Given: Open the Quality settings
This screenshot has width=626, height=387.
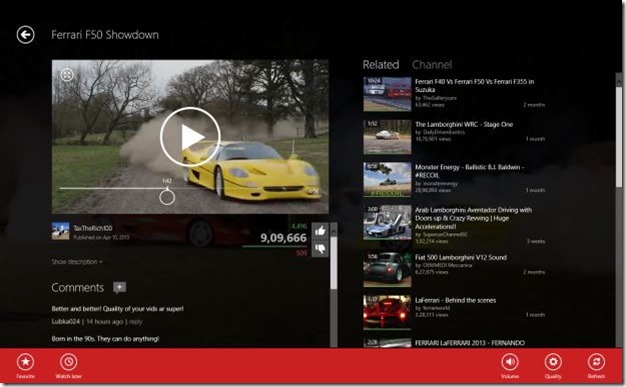Looking at the screenshot, I should click(x=553, y=366).
